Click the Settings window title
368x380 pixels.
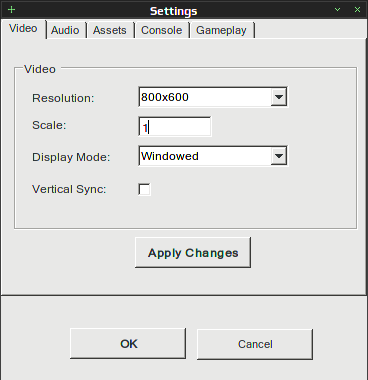[x=173, y=11]
